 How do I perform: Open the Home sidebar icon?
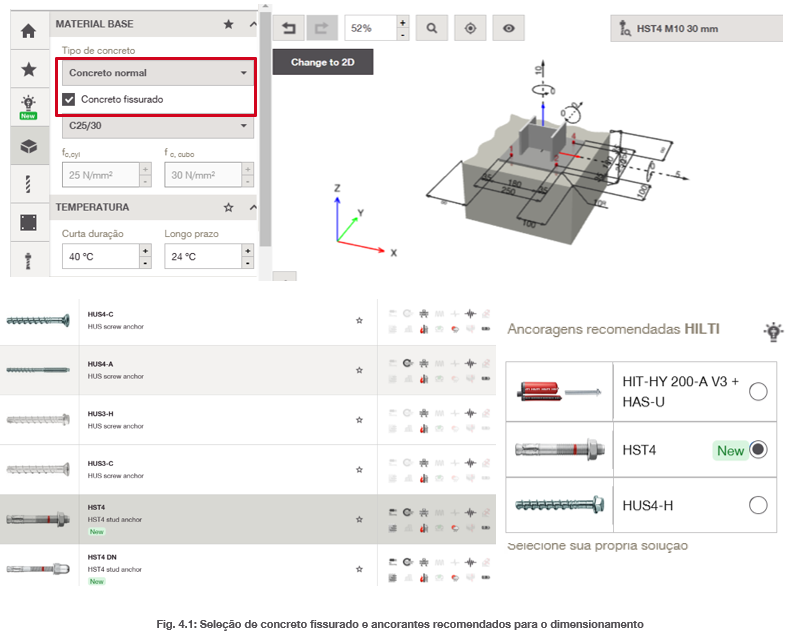pyautogui.click(x=29, y=31)
